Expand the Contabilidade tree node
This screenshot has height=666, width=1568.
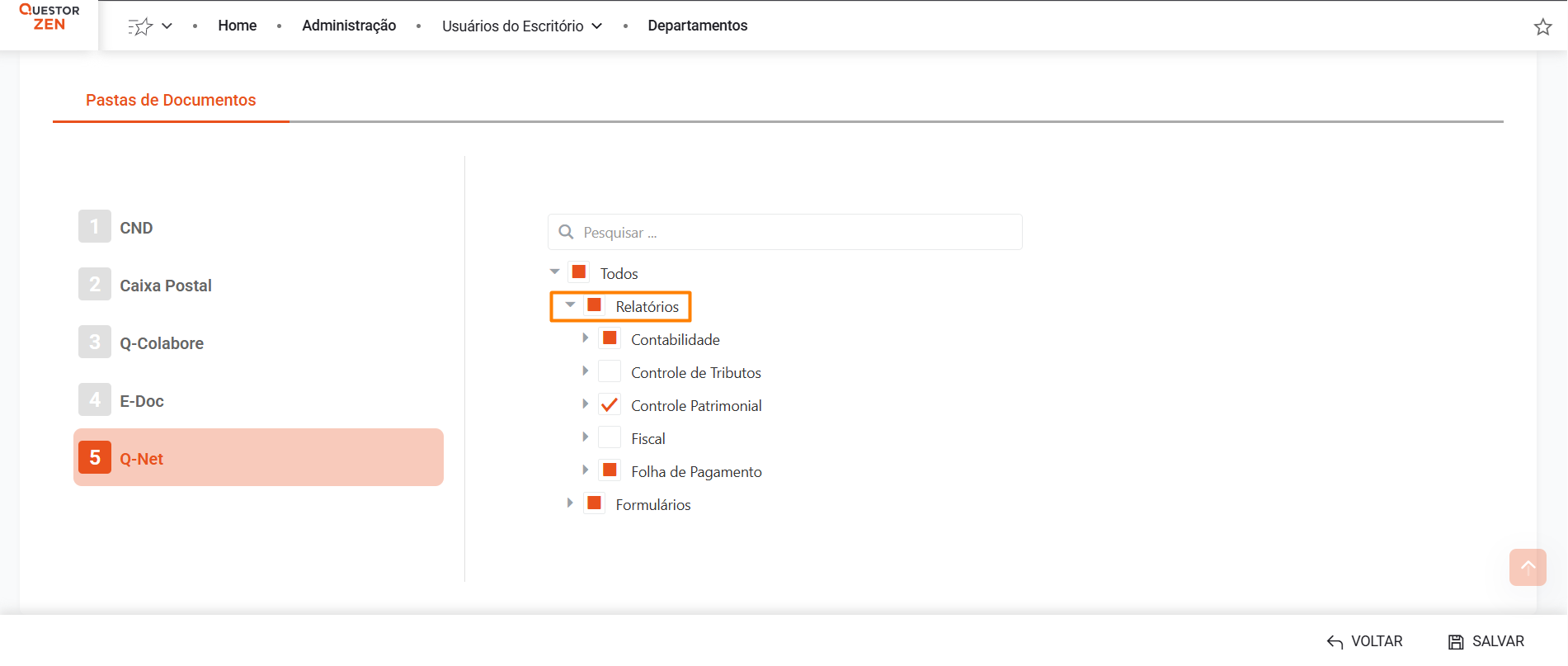pos(585,338)
